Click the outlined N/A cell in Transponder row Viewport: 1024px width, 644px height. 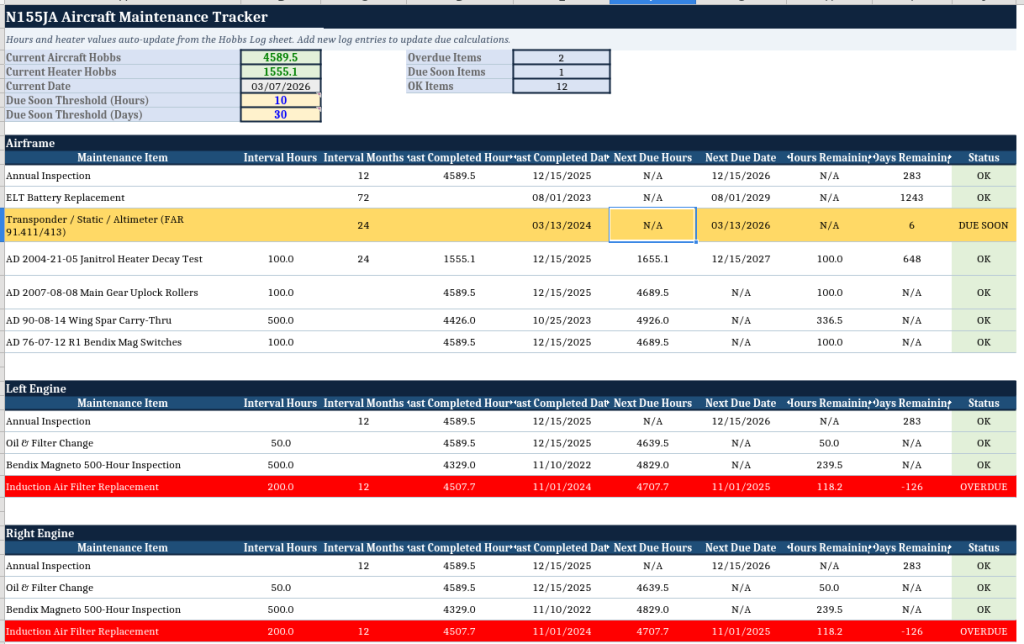pos(652,225)
